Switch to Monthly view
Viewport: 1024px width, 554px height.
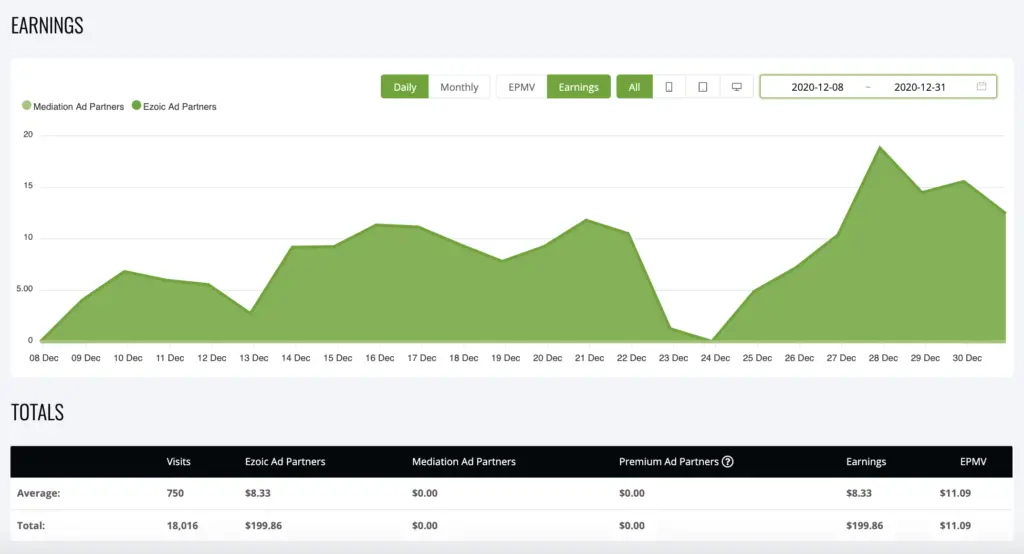point(459,87)
